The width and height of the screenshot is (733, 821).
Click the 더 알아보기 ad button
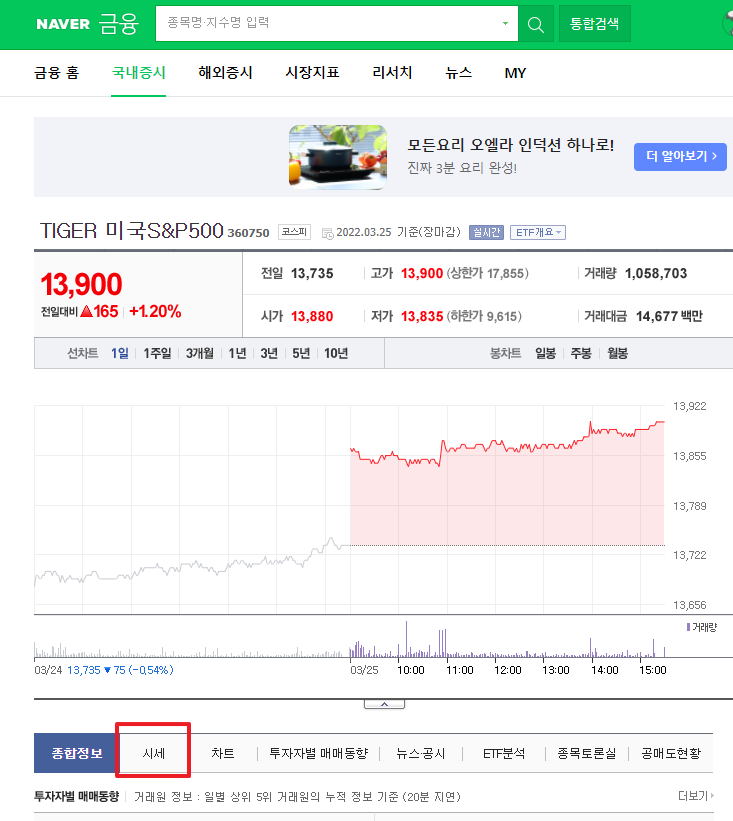(680, 157)
